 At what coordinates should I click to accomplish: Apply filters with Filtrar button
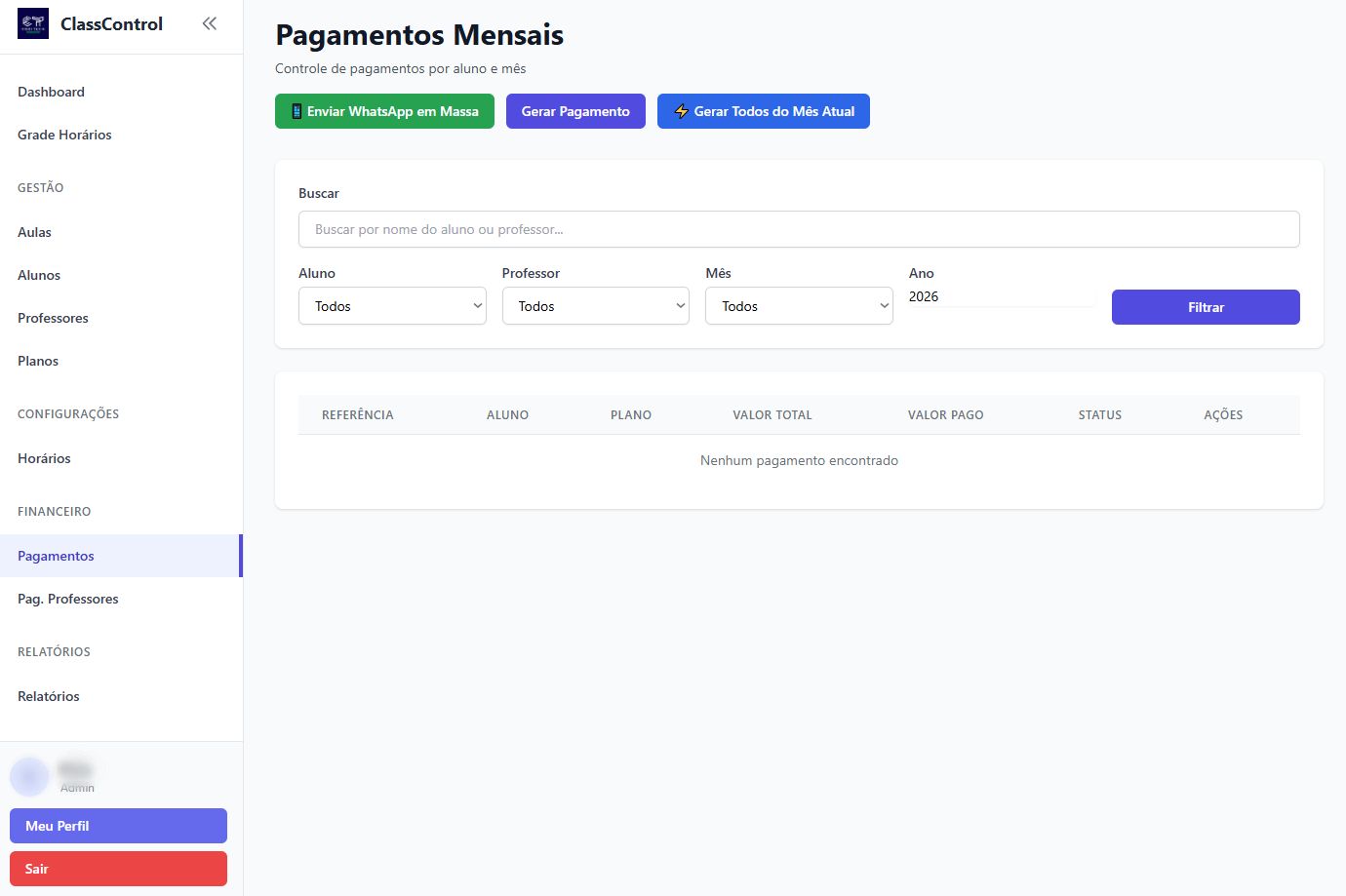(x=1206, y=307)
